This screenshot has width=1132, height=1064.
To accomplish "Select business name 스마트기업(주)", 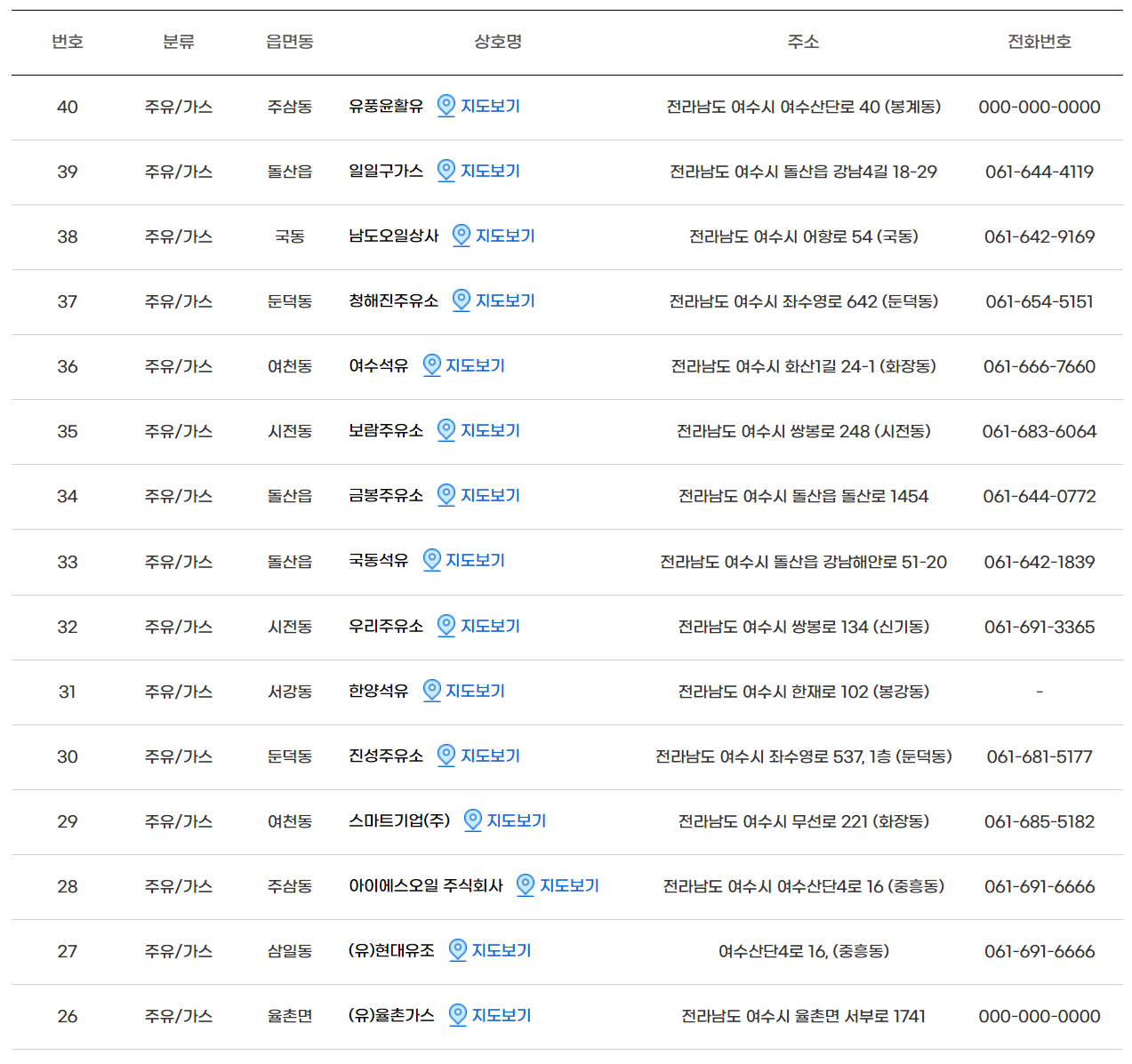I will [x=400, y=820].
